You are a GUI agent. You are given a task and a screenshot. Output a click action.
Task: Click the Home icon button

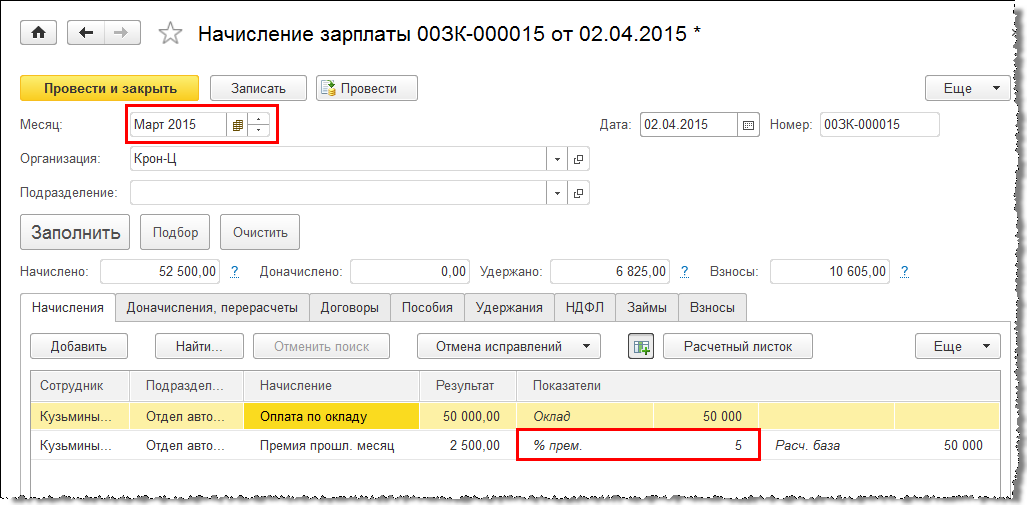click(39, 33)
